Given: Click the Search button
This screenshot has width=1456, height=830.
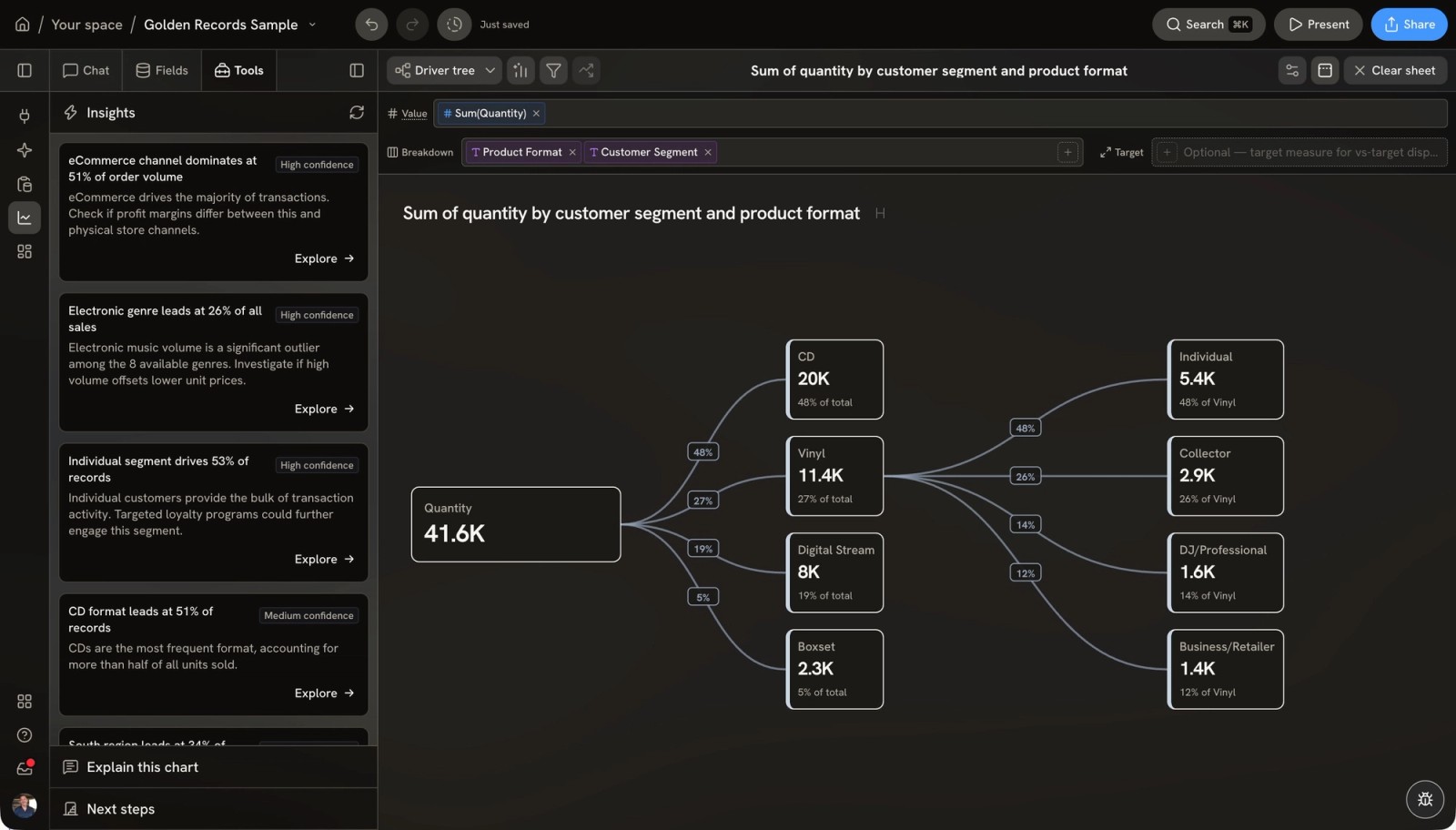Looking at the screenshot, I should [x=1208, y=25].
